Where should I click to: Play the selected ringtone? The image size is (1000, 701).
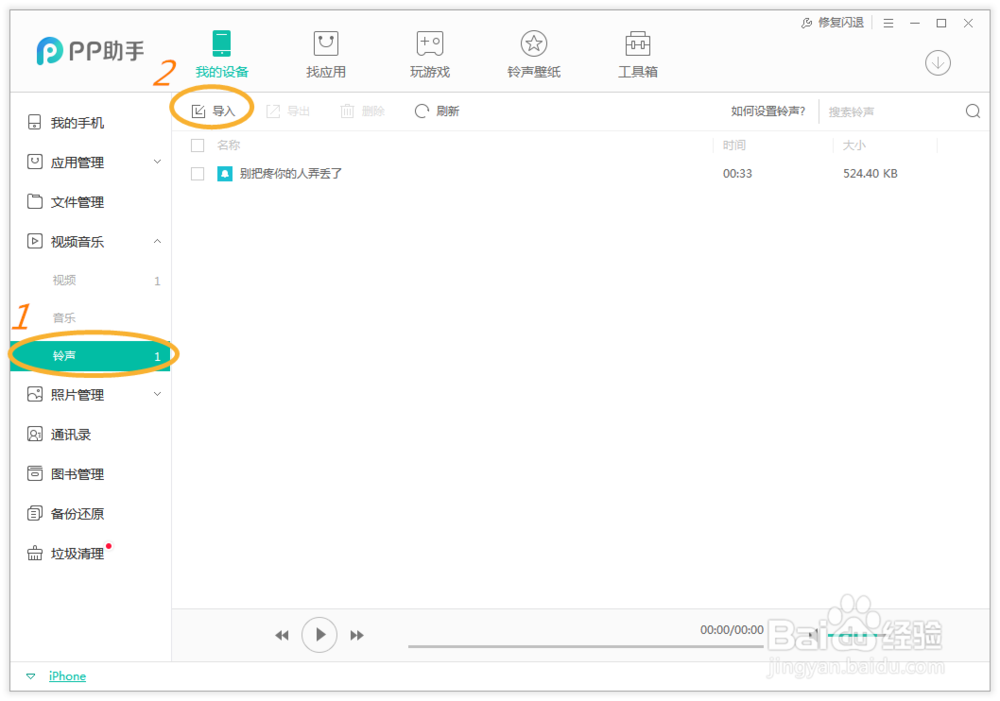(x=320, y=635)
